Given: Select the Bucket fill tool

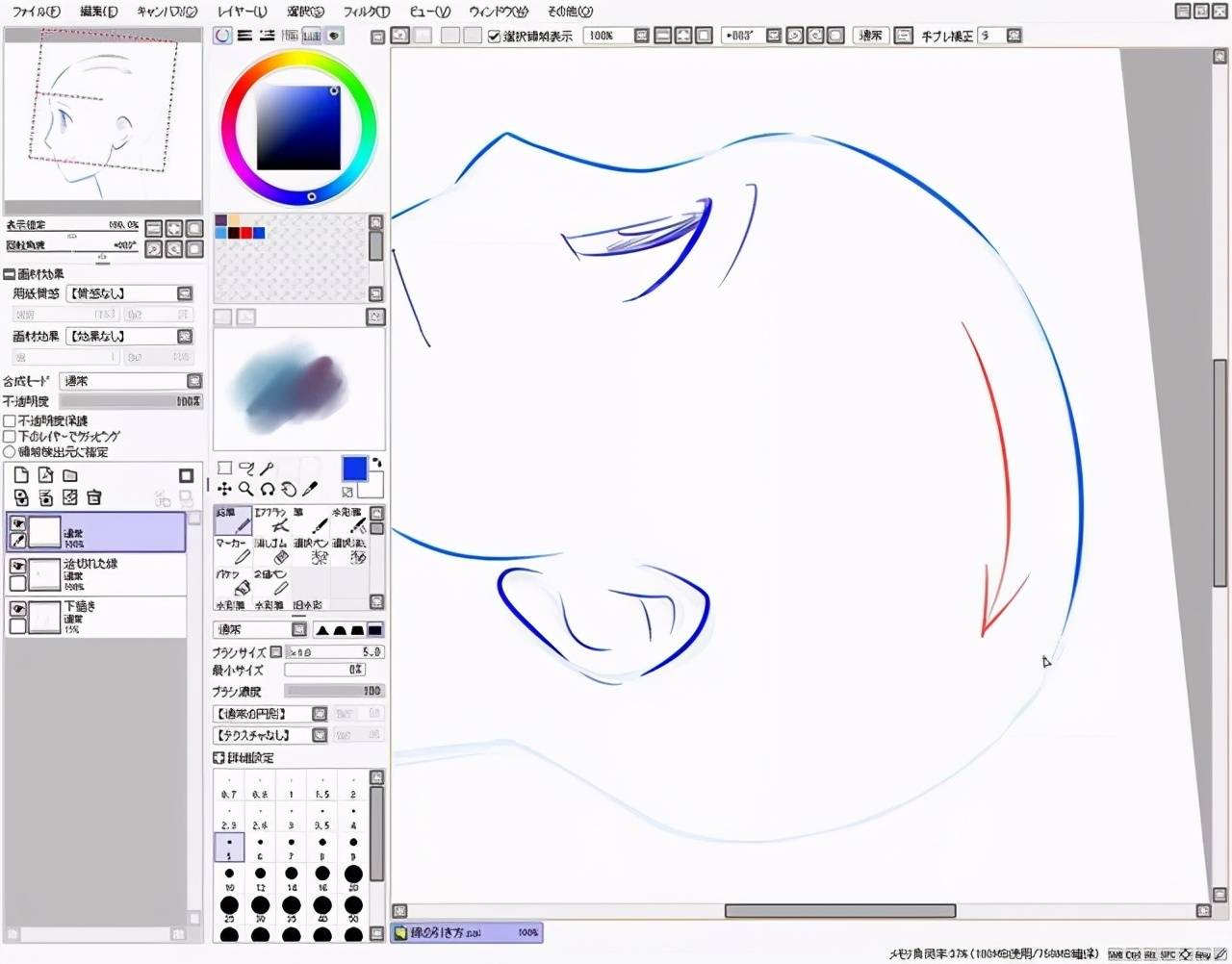Looking at the screenshot, I should [x=233, y=582].
